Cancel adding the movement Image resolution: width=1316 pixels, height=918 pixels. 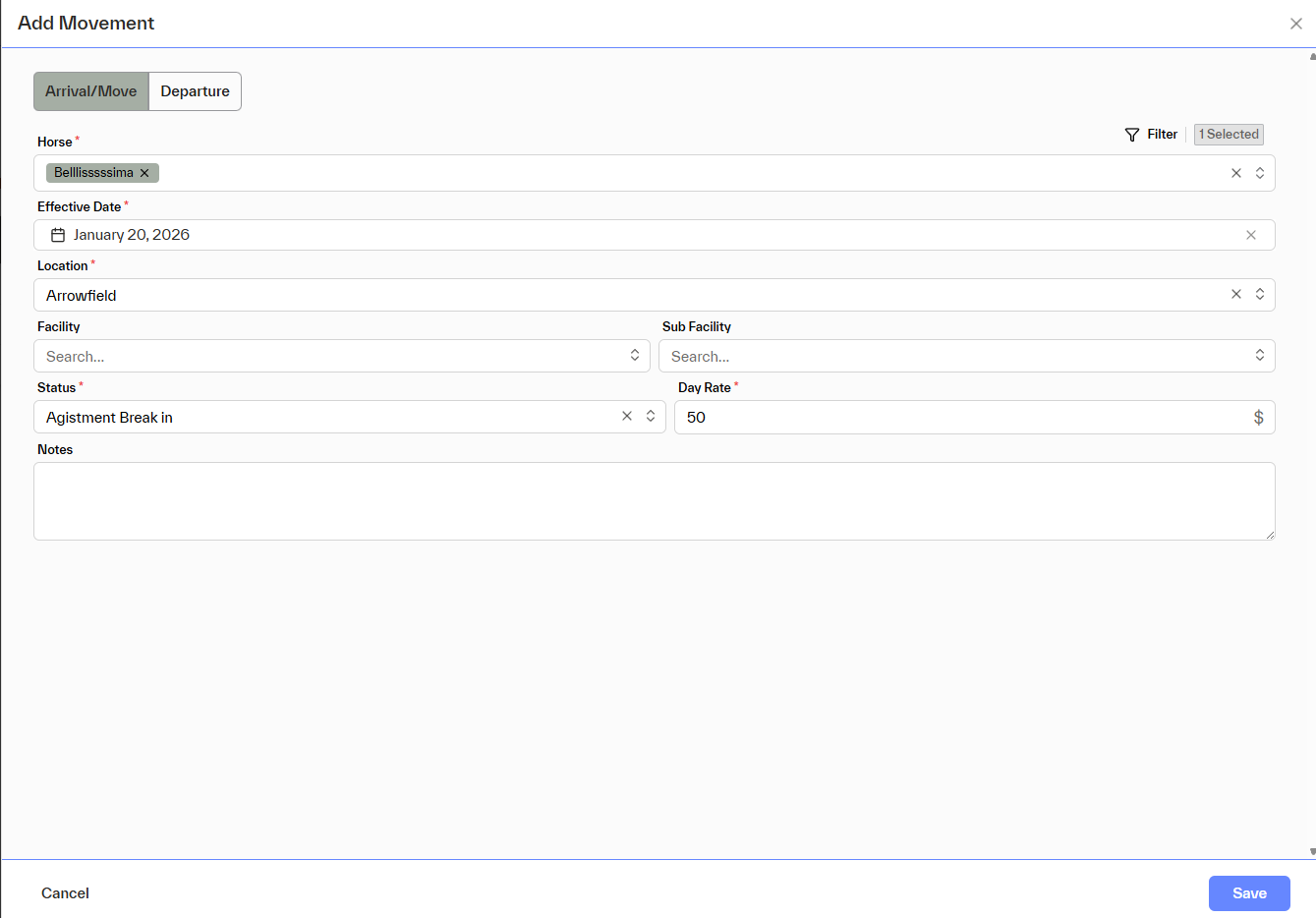65,893
